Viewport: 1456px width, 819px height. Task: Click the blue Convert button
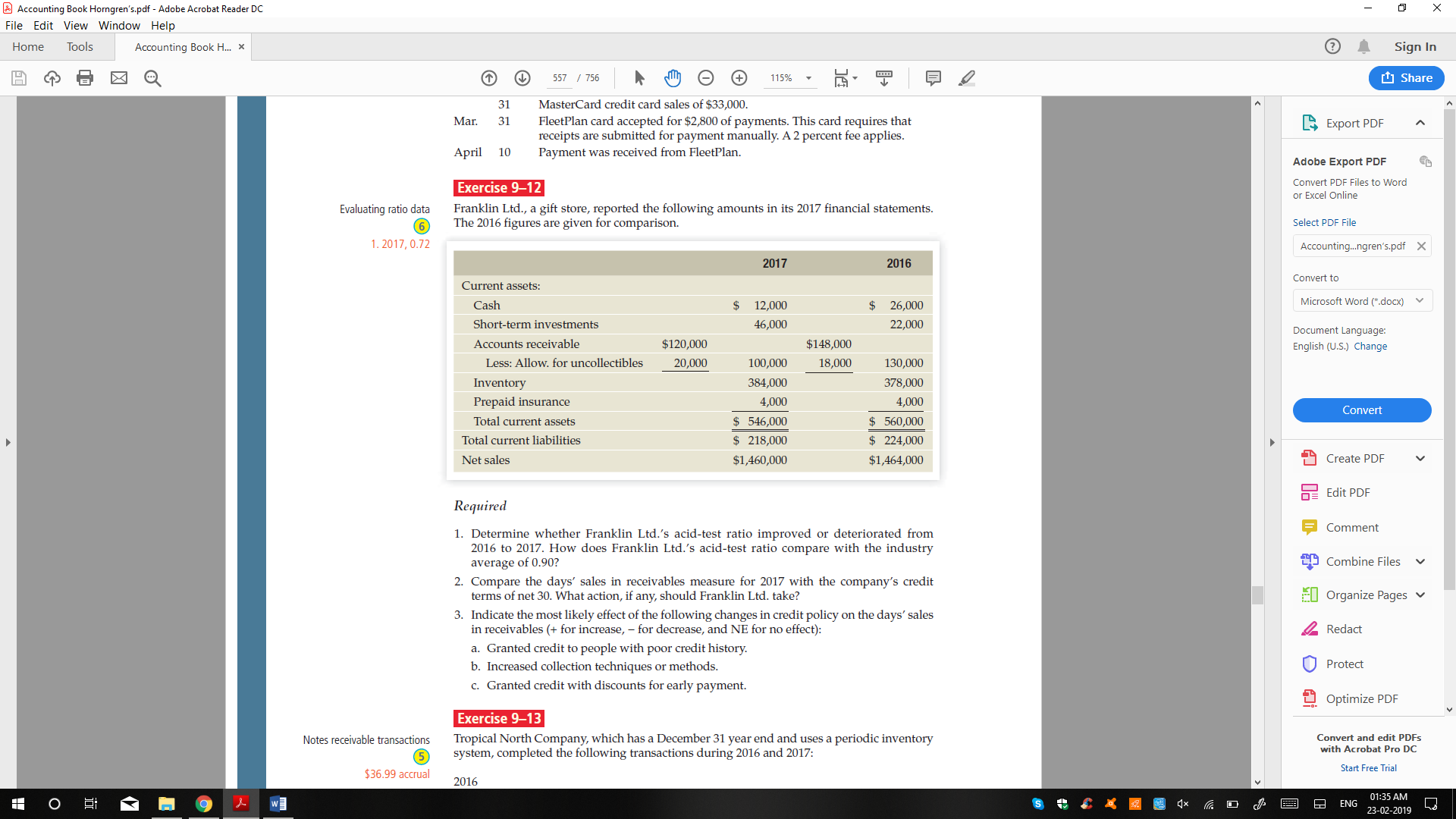[1362, 410]
